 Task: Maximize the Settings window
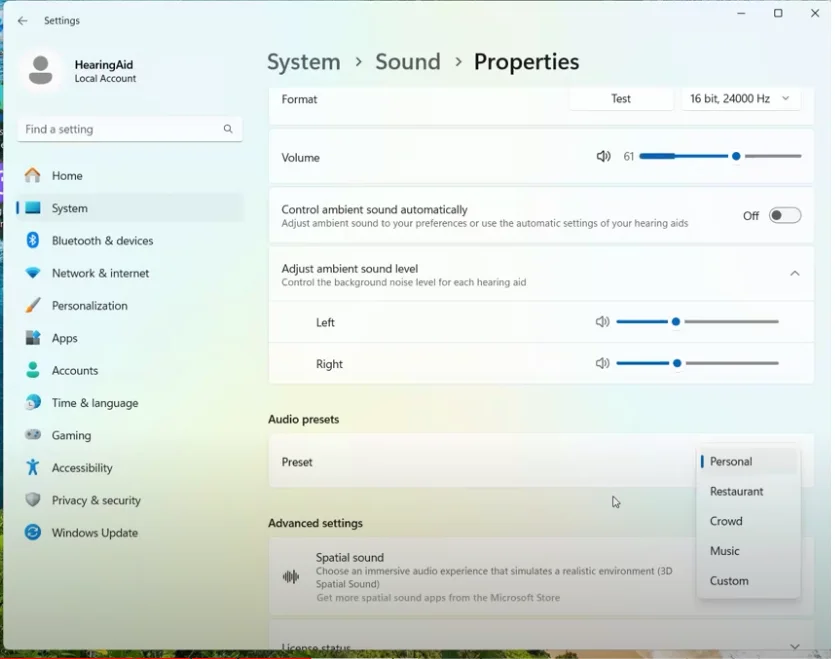[x=778, y=13]
